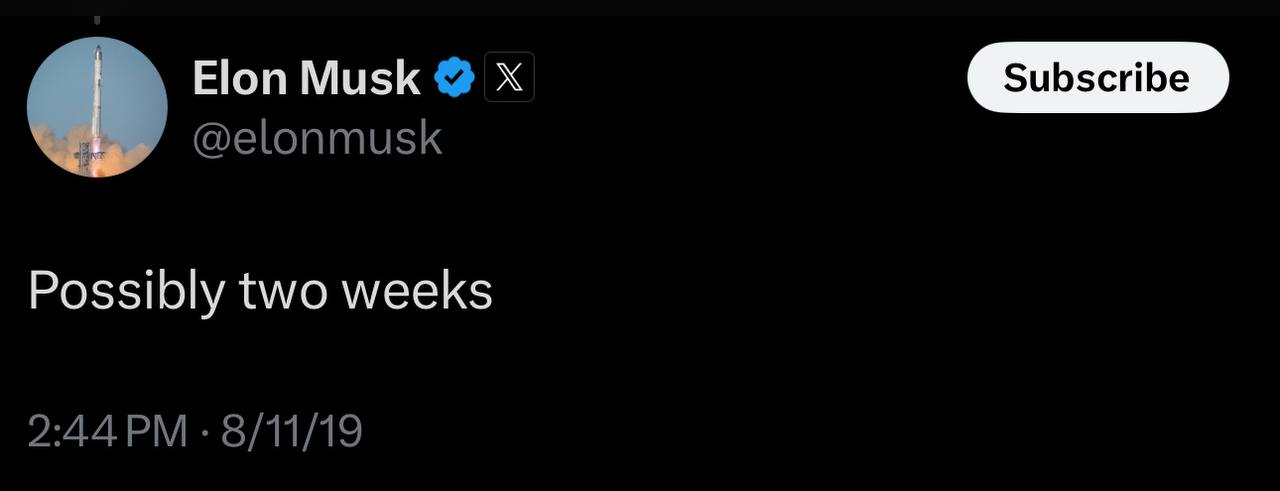Click the word 'Musk' in display name
Screen dimensions: 1280x491
[360, 78]
